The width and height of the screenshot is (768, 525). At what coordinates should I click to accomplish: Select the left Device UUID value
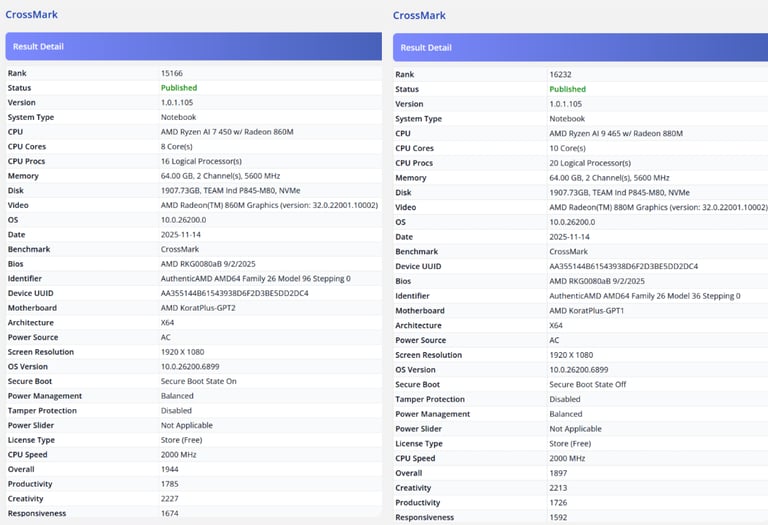234,293
